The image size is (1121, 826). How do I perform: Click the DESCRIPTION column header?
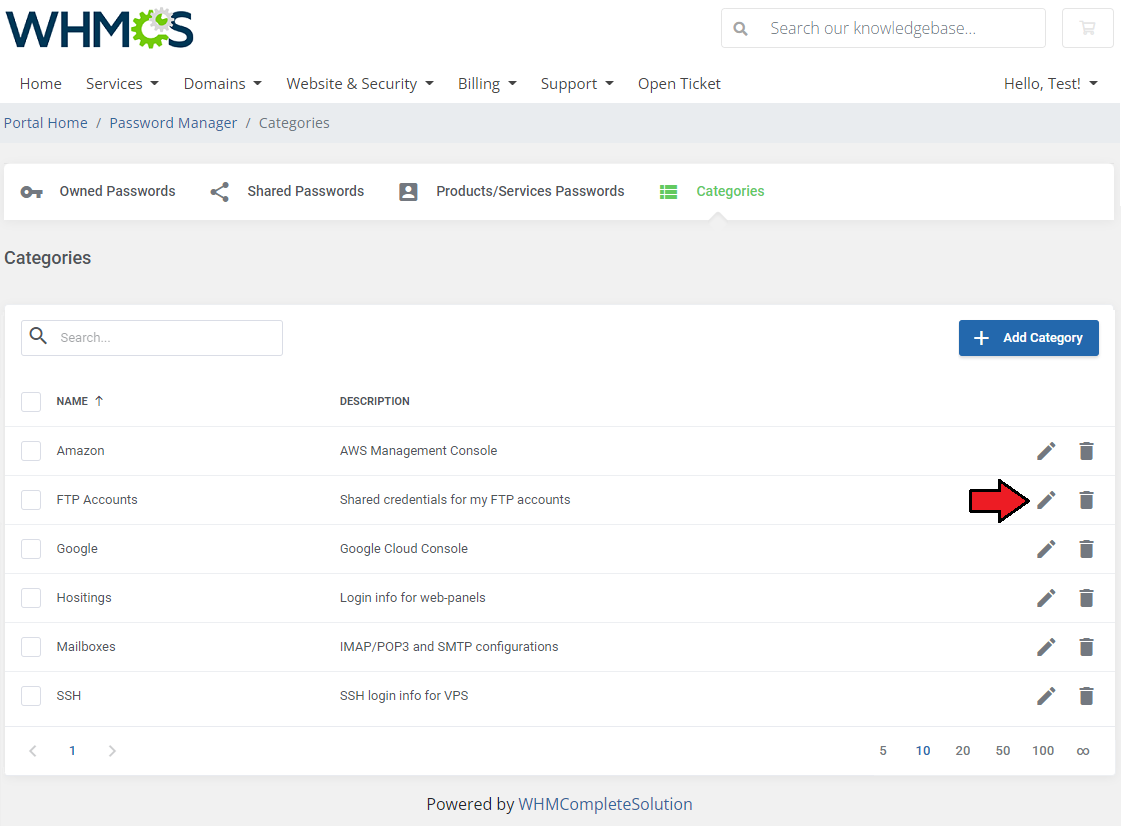click(x=375, y=401)
